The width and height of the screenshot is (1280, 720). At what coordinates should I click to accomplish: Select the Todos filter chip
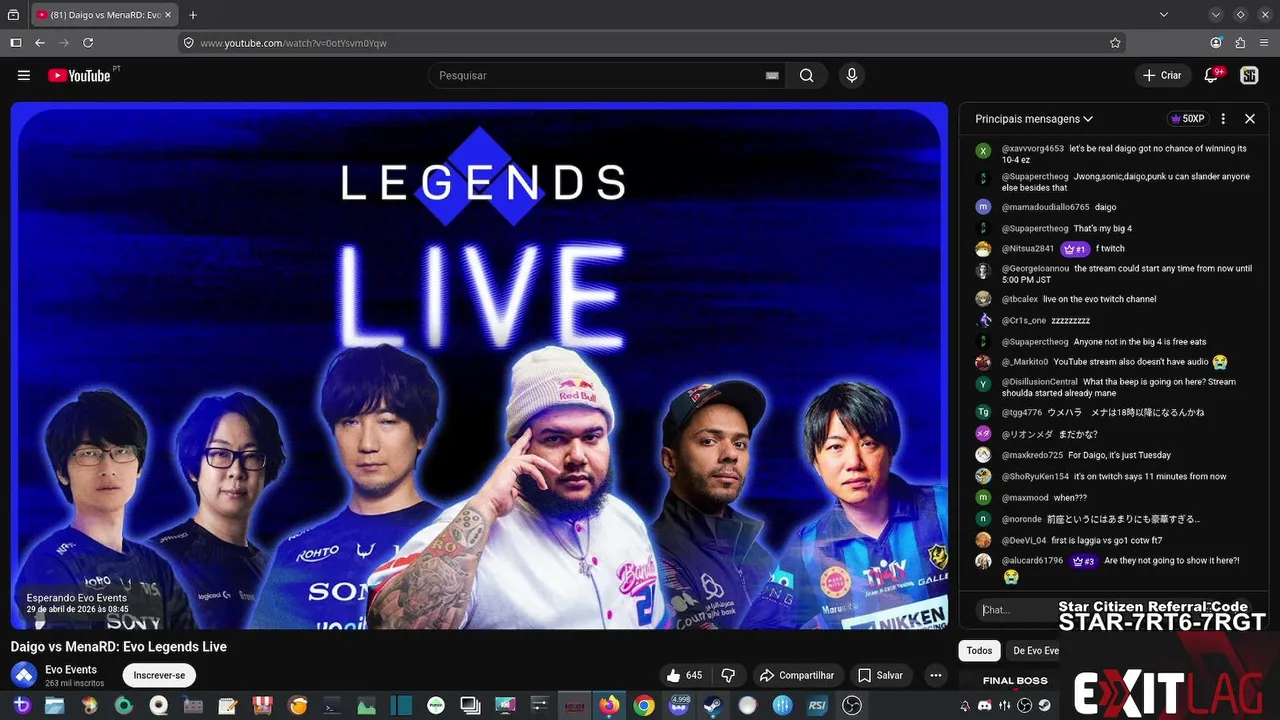coord(979,651)
